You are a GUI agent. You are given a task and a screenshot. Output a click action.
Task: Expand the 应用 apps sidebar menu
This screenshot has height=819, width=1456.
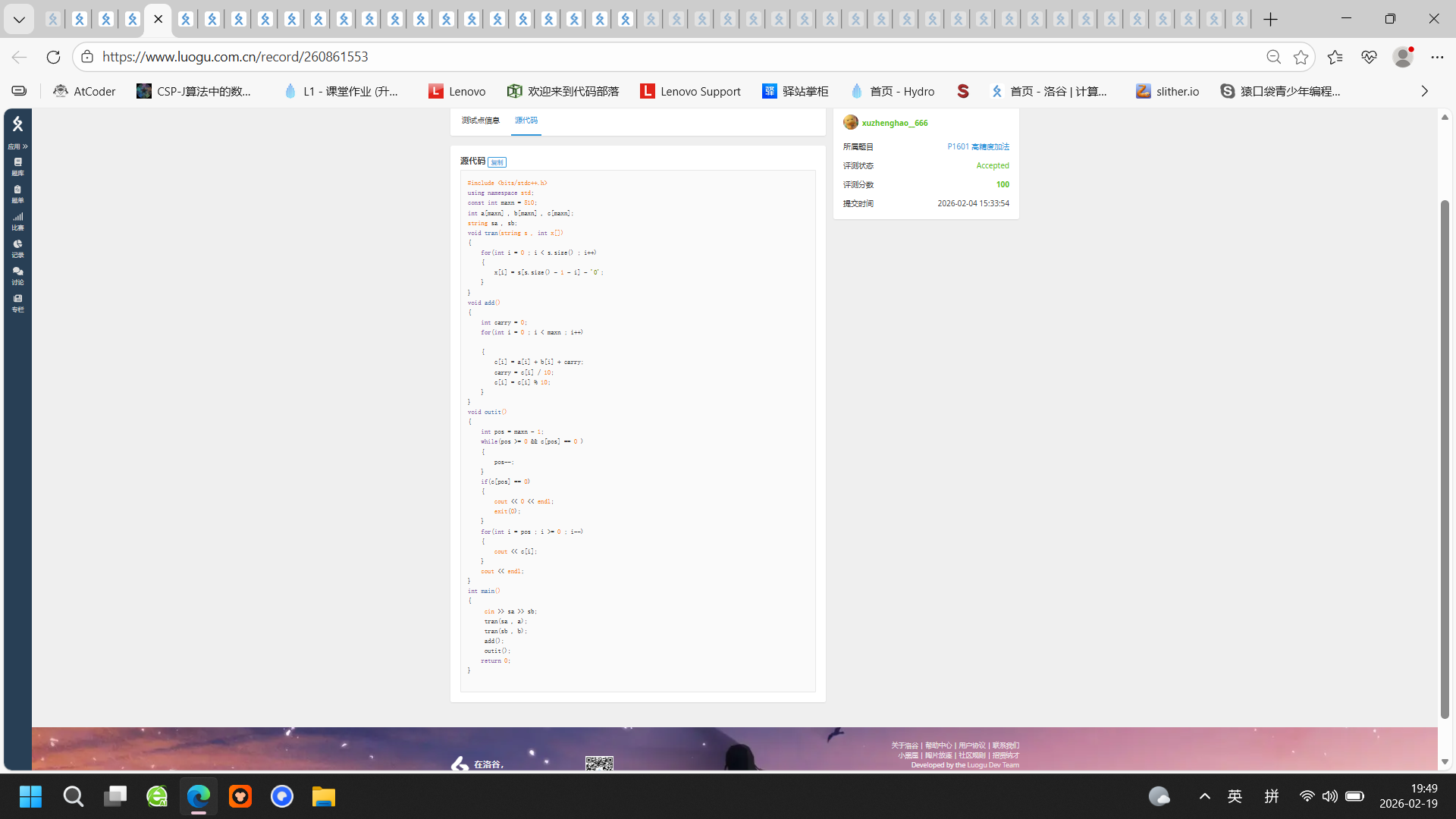coord(17,146)
